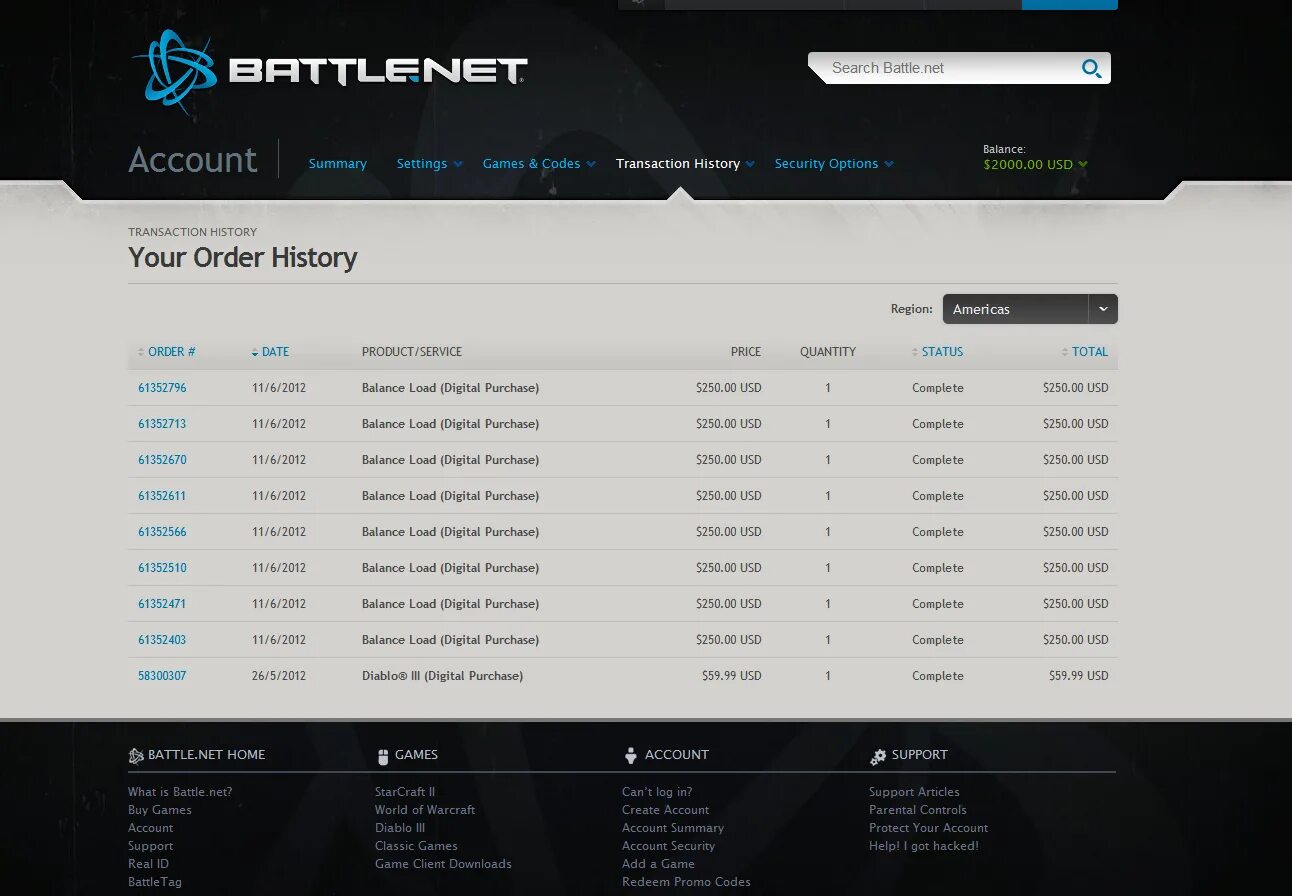
Task: Open order 61352611
Action: [x=162, y=496]
